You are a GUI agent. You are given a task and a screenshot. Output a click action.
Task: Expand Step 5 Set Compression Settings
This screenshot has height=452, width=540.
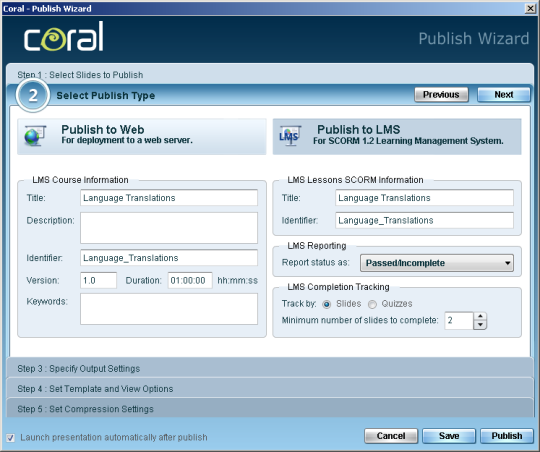(270, 409)
